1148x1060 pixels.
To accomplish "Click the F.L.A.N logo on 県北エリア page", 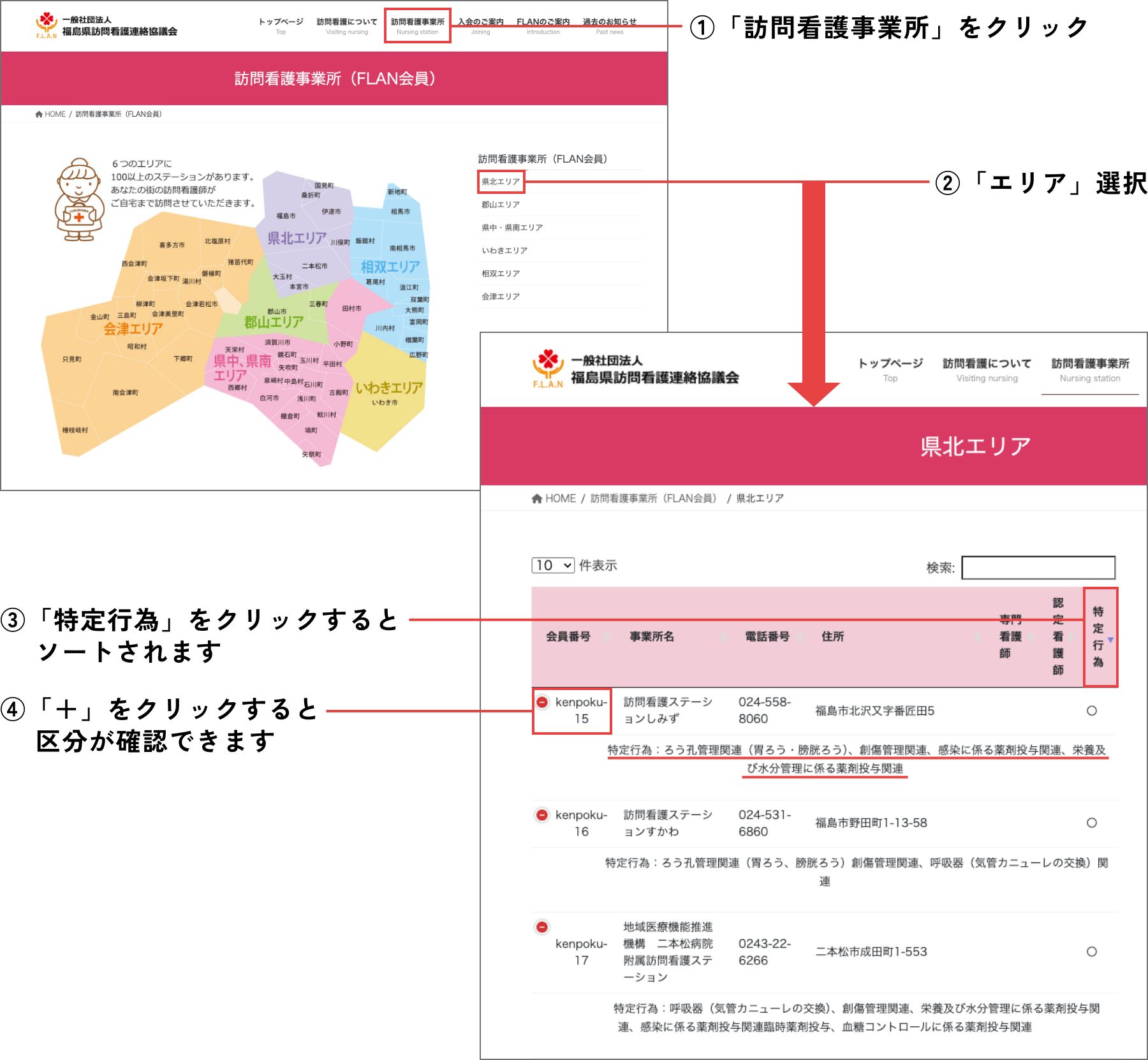I will [x=548, y=369].
